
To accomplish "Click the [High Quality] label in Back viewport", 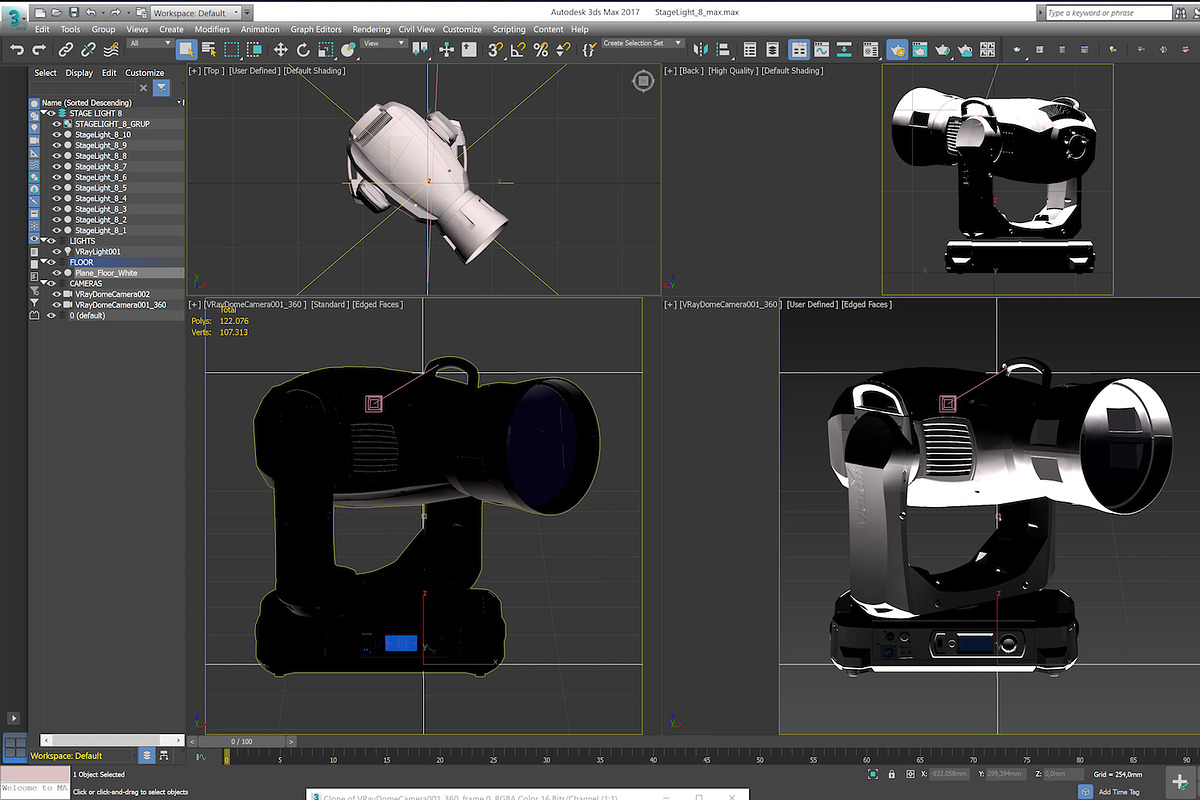I will 733,71.
